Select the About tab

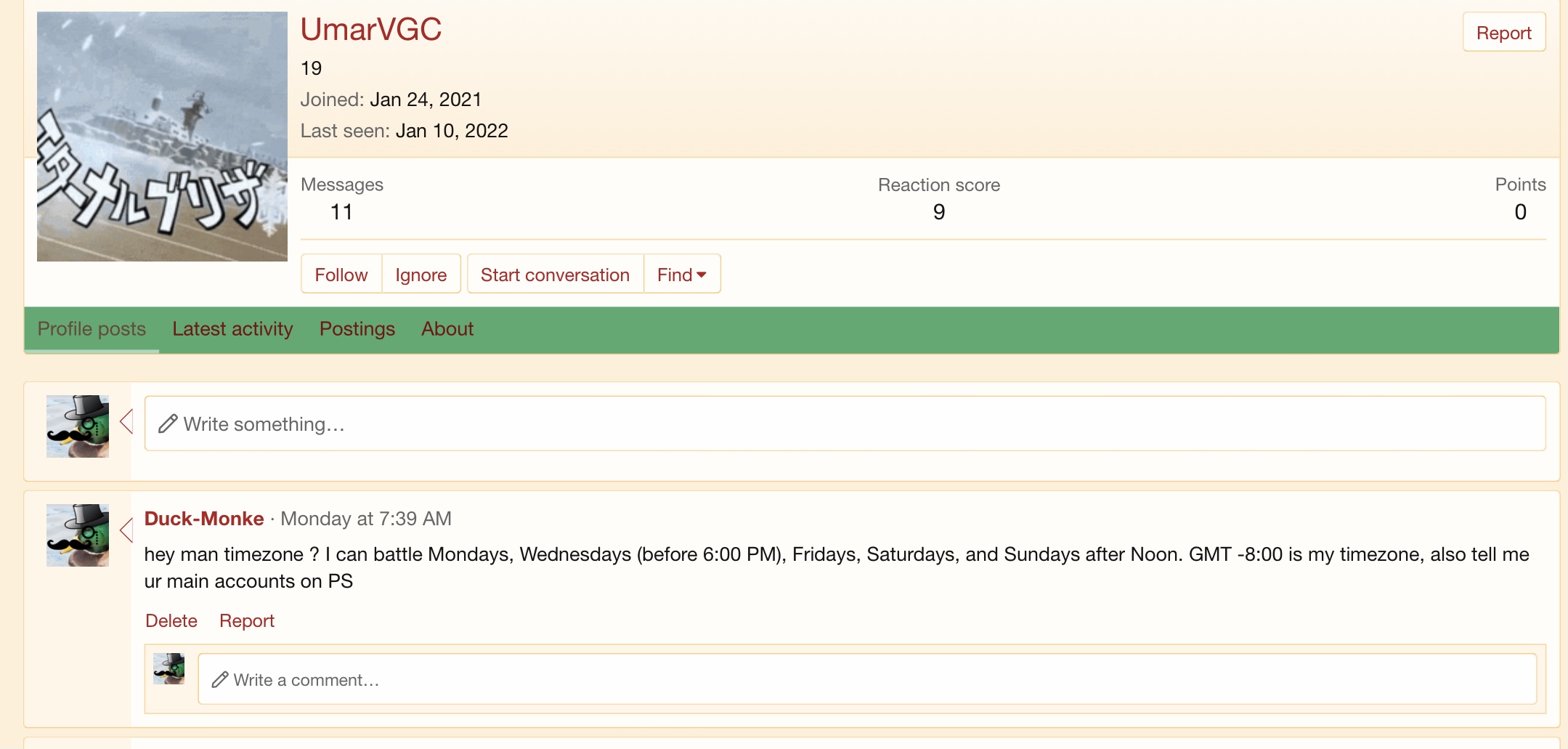click(x=447, y=329)
